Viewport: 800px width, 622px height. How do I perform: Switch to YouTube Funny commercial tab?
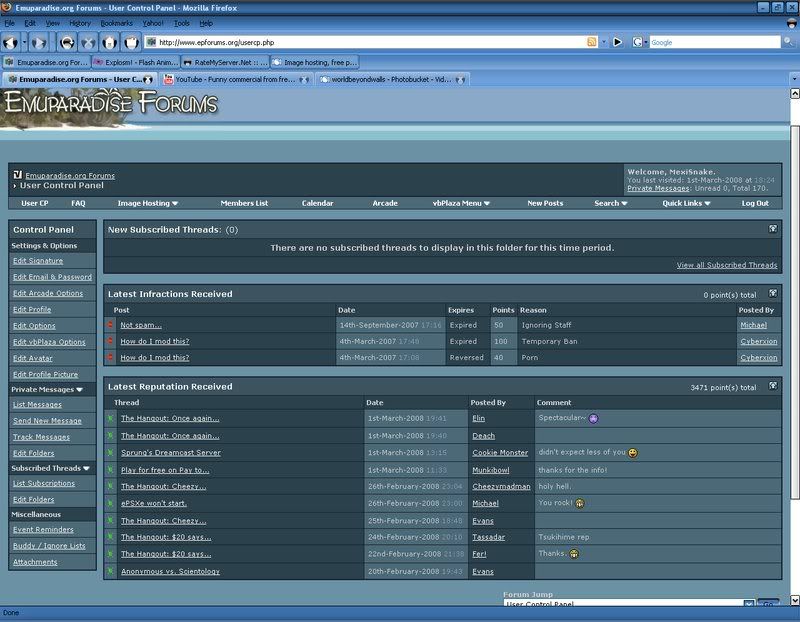click(237, 80)
